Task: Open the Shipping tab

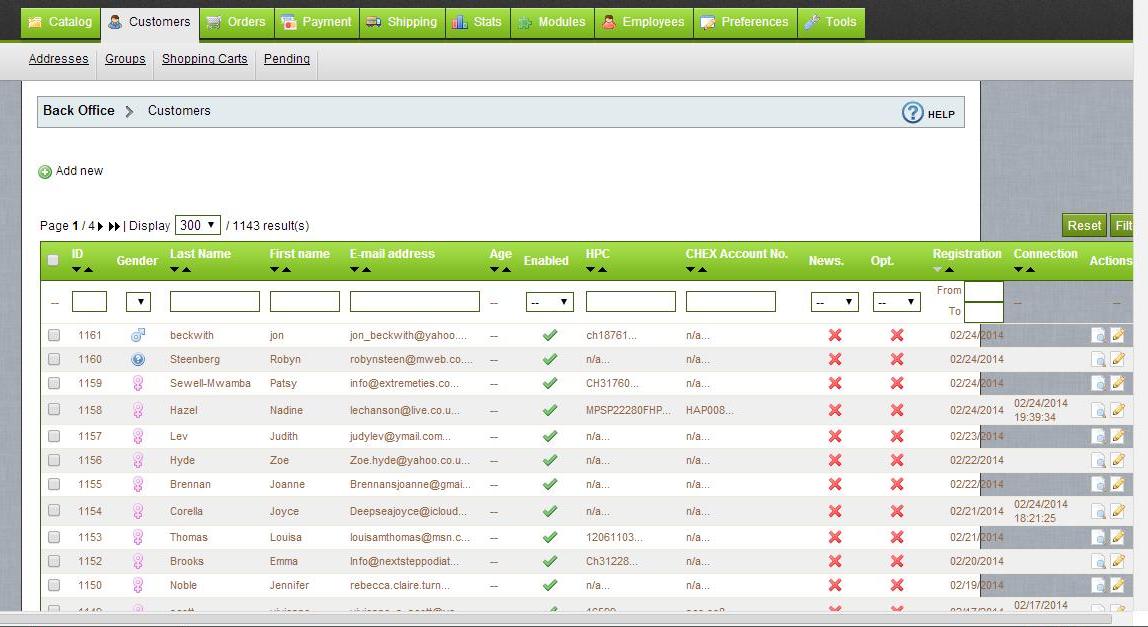Action: 402,22
